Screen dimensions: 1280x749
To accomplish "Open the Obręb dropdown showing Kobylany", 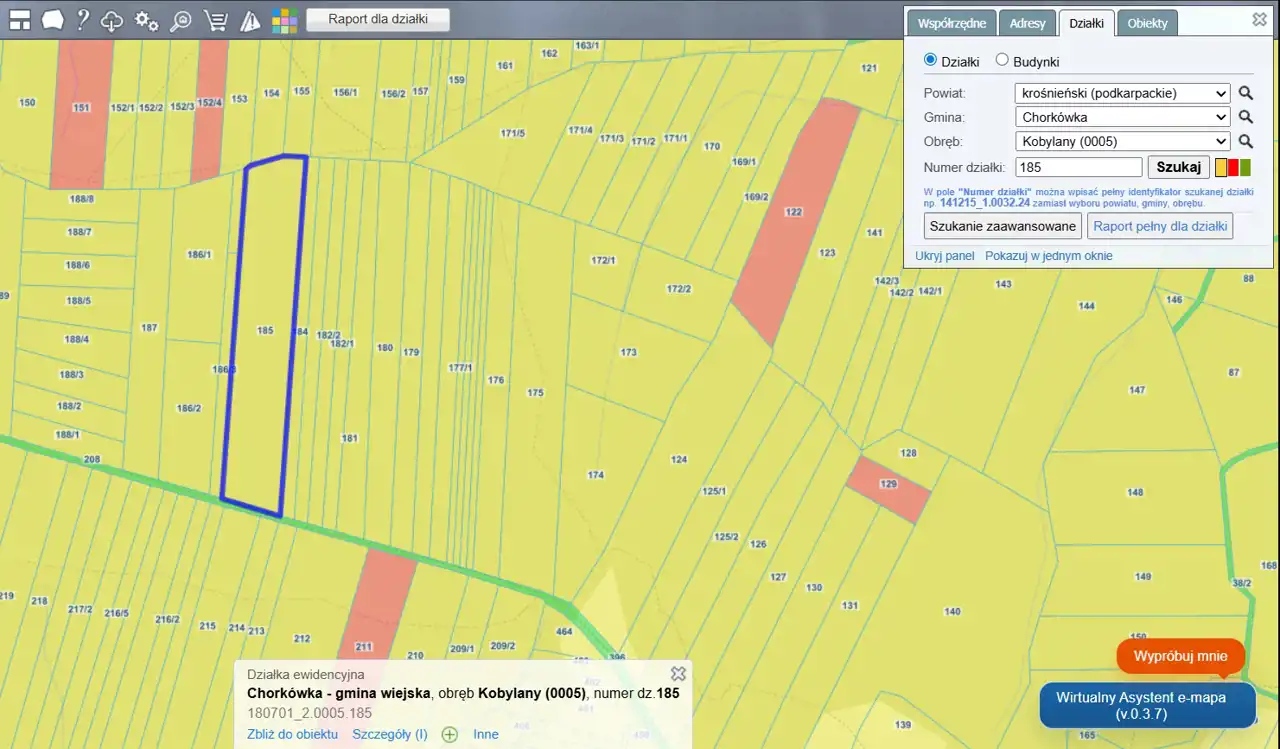I will click(1122, 141).
